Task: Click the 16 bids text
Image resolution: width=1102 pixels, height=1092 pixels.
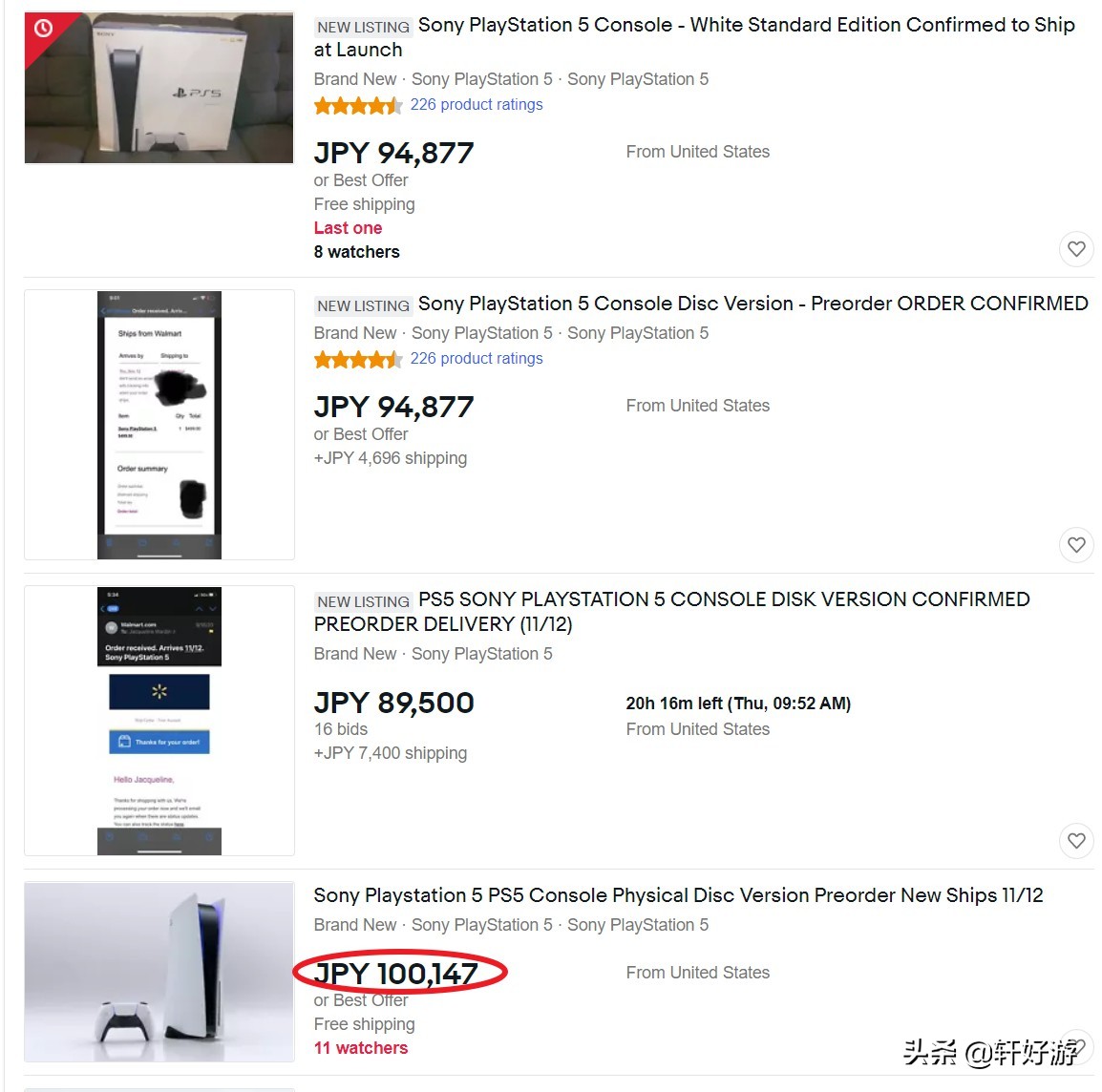Action: [x=341, y=729]
